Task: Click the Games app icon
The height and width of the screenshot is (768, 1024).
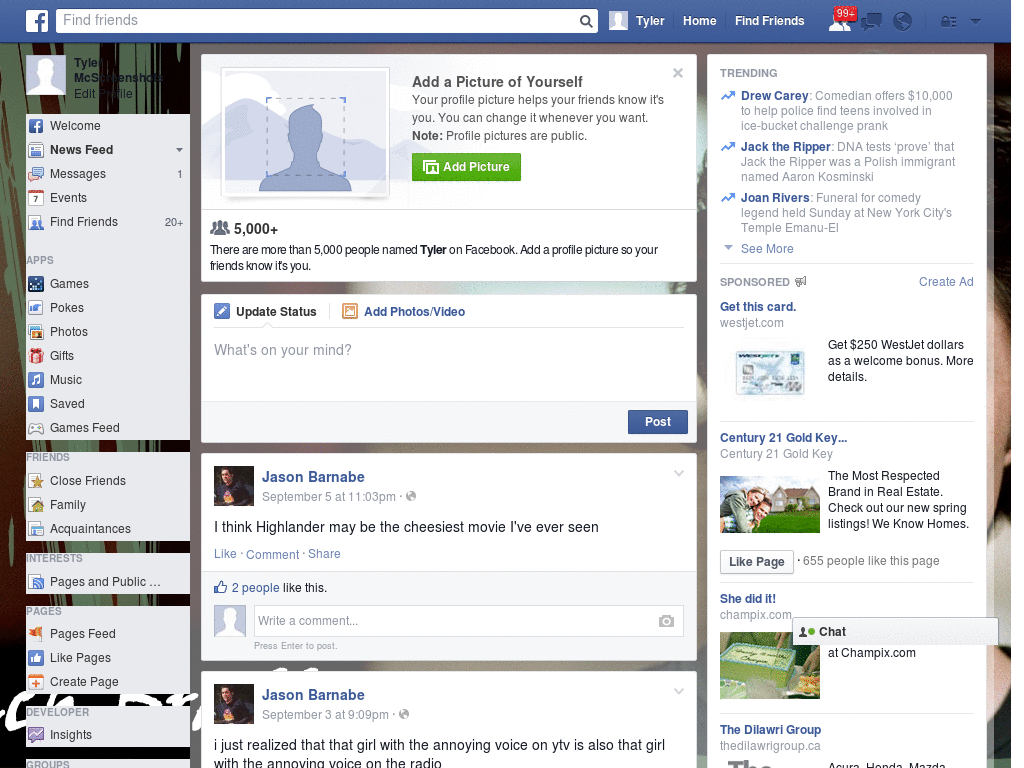Action: [x=36, y=284]
